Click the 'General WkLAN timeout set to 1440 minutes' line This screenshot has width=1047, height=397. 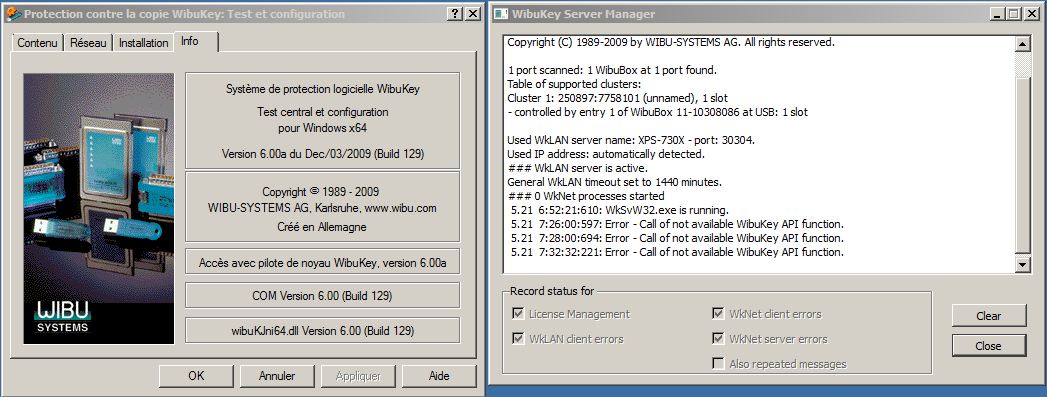pyautogui.click(x=614, y=182)
